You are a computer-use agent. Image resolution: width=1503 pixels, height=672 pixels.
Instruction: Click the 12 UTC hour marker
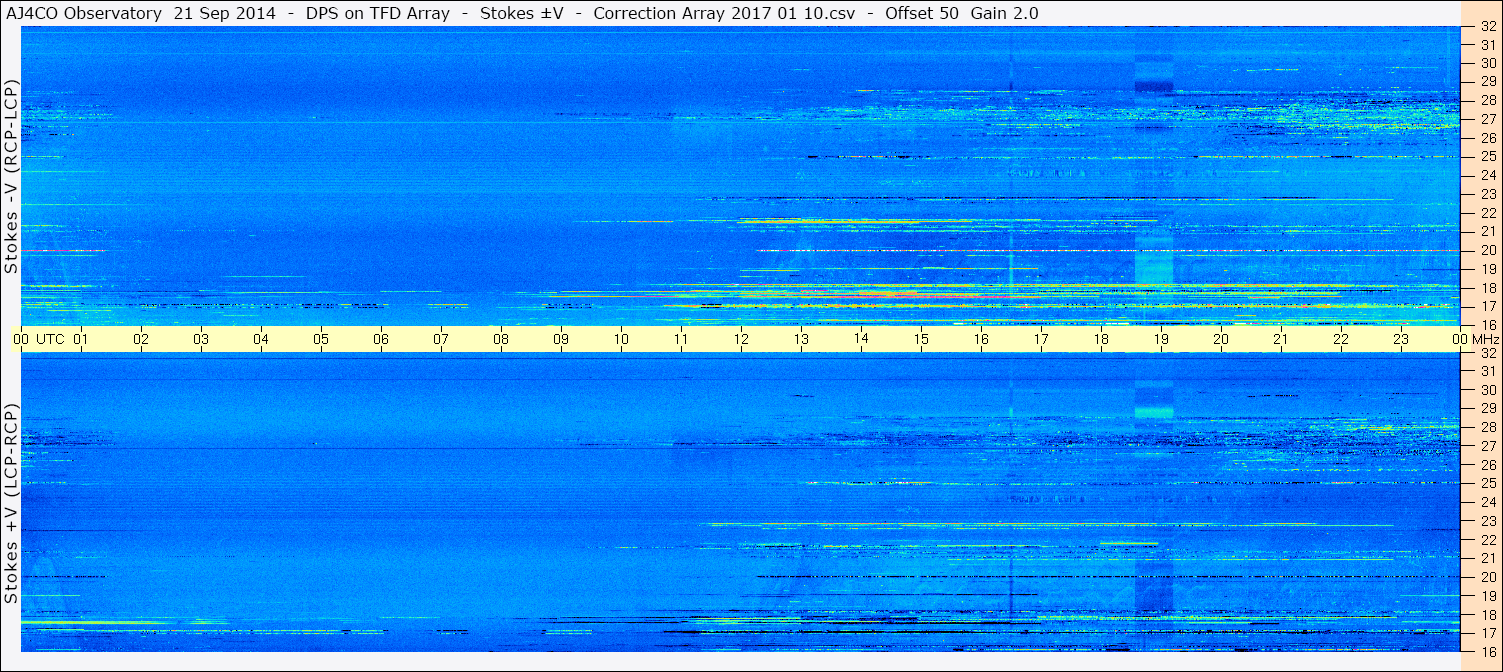point(741,339)
